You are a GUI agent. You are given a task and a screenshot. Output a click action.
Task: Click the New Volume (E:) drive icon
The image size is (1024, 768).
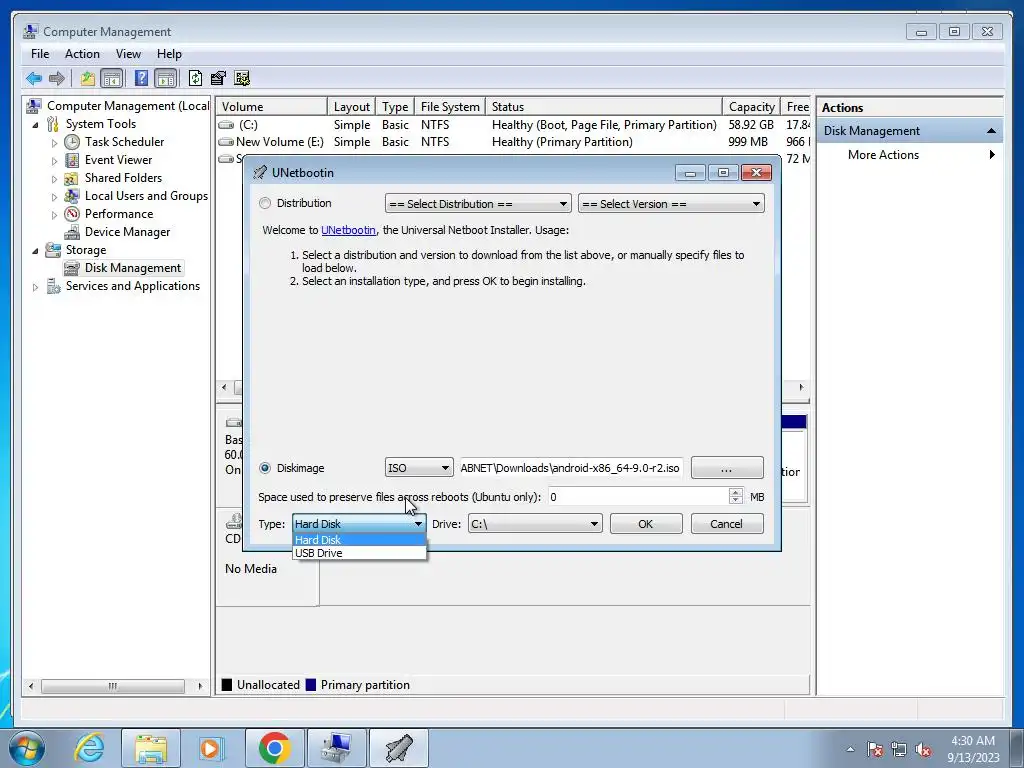click(x=226, y=142)
